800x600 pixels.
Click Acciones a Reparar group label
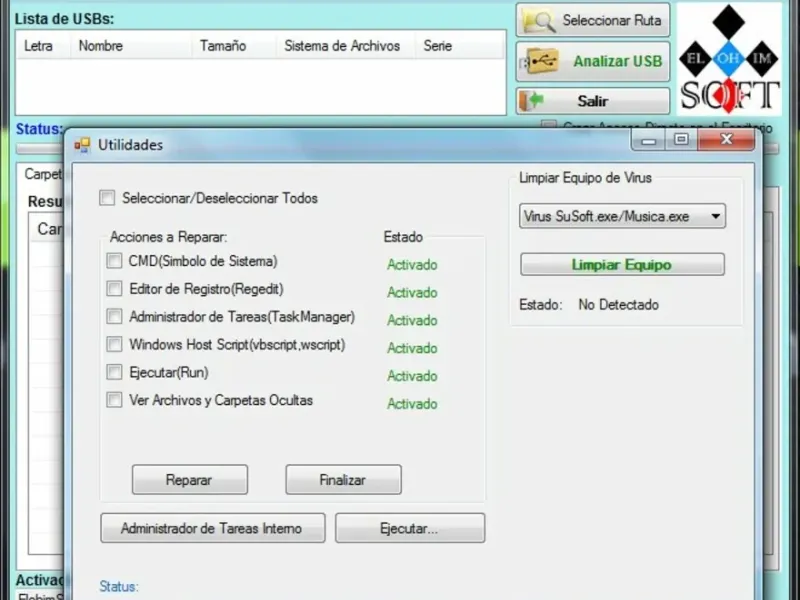point(168,237)
